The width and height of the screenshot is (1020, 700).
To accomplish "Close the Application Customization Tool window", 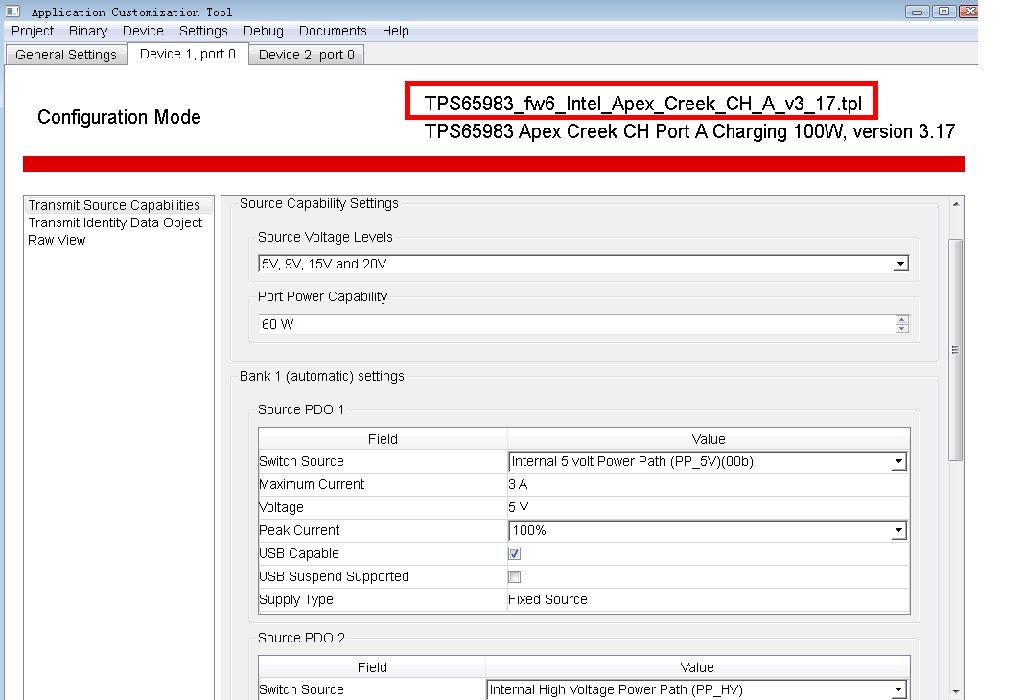I will pos(969,11).
